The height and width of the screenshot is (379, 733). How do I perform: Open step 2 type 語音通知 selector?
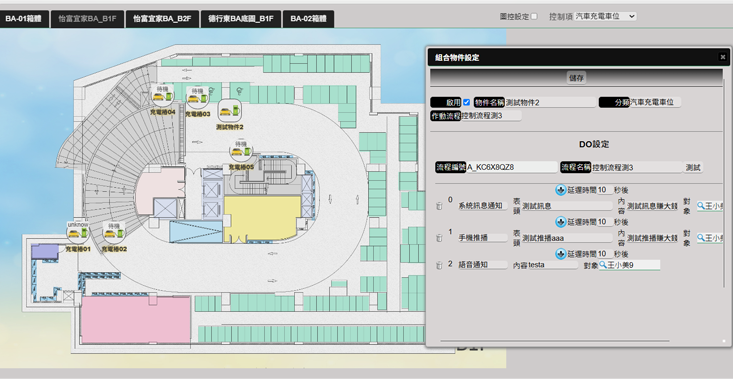(483, 265)
